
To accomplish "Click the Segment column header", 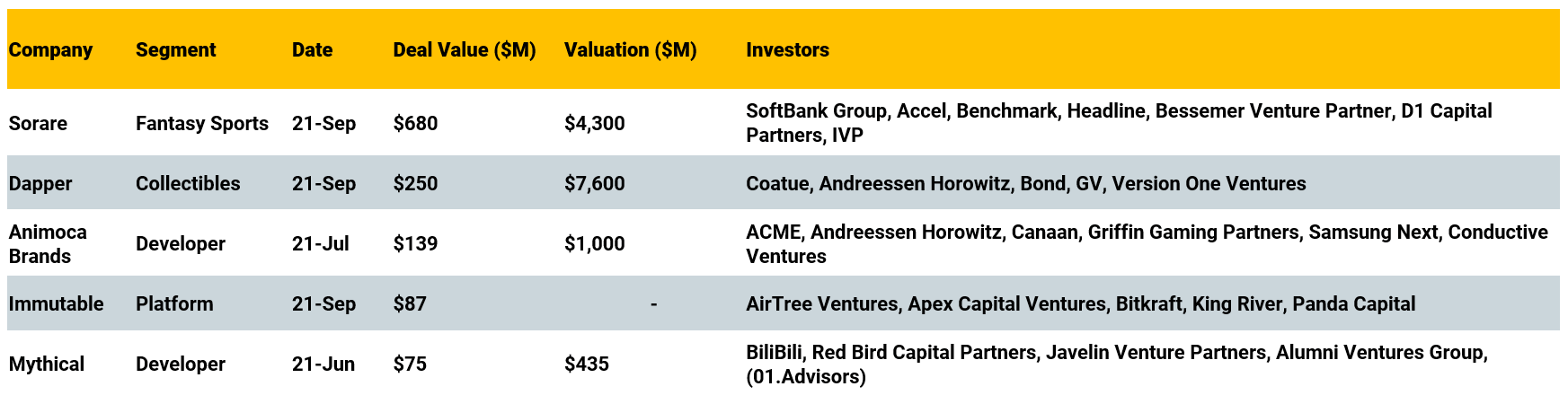I will (x=175, y=50).
